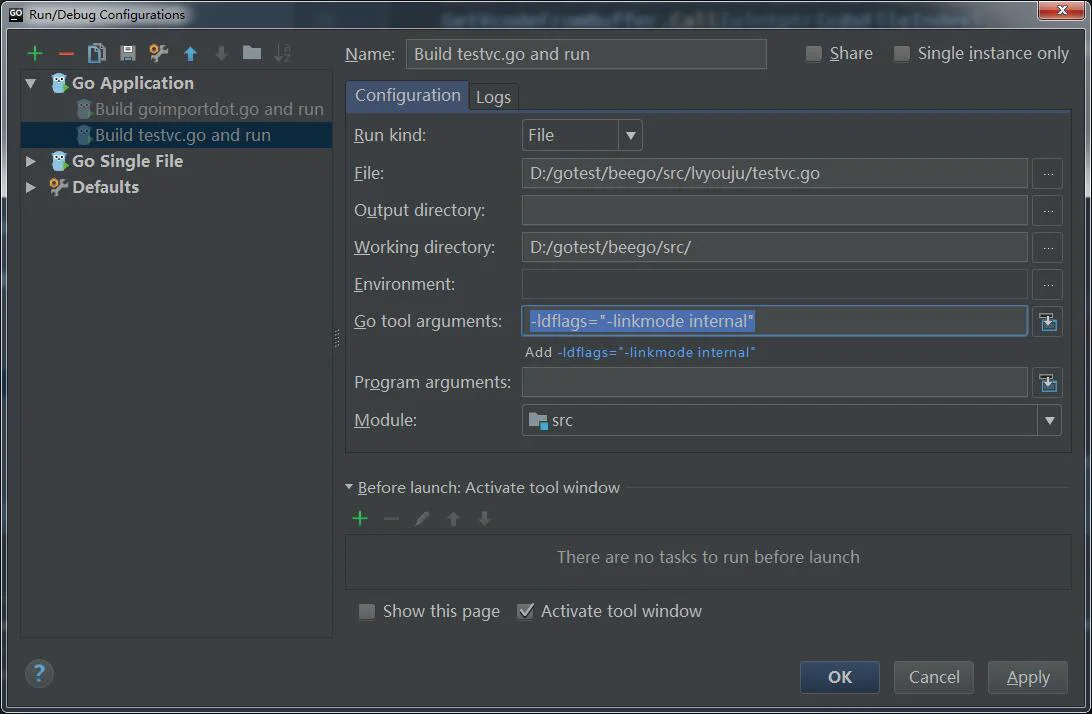This screenshot has height=714, width=1092.
Task: Save the configuration with the floppy icon
Action: click(x=127, y=53)
